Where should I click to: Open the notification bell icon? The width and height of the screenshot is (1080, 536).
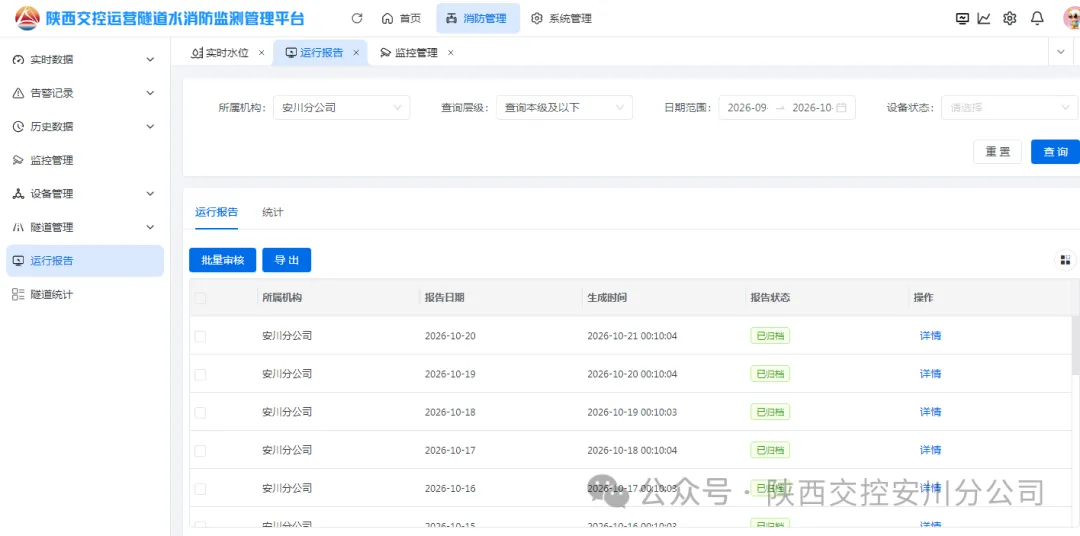tap(1037, 19)
